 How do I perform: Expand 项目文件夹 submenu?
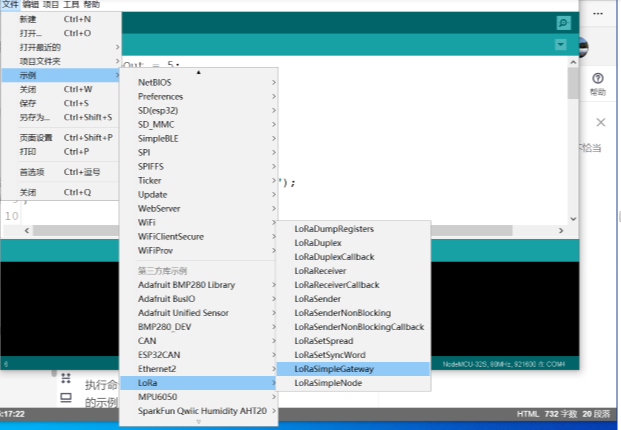(x=61, y=61)
